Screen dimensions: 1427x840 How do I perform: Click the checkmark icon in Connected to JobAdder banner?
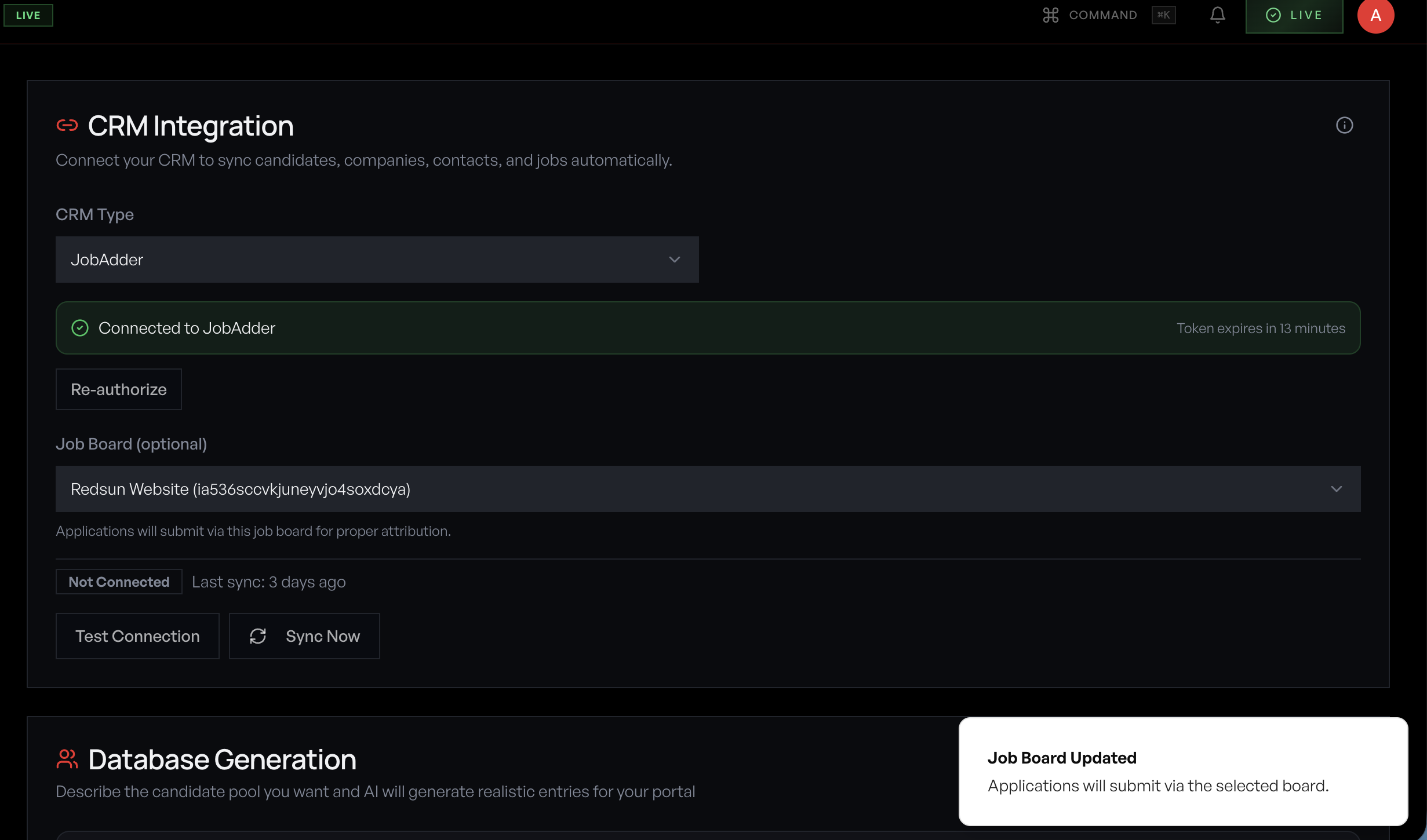tap(80, 327)
